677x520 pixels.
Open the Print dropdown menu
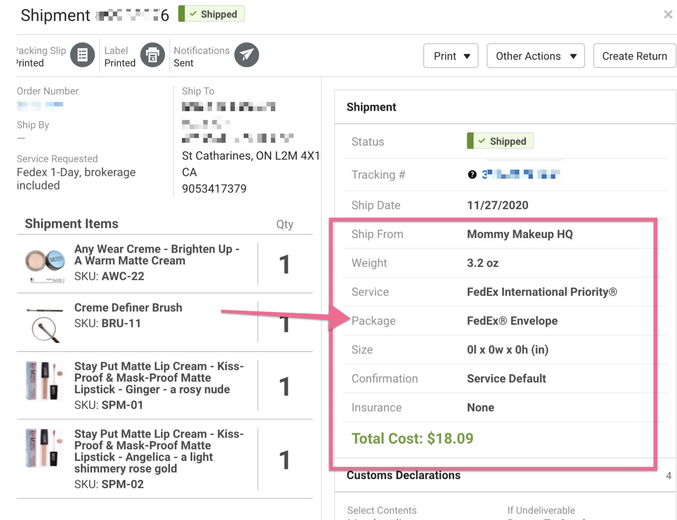point(450,56)
